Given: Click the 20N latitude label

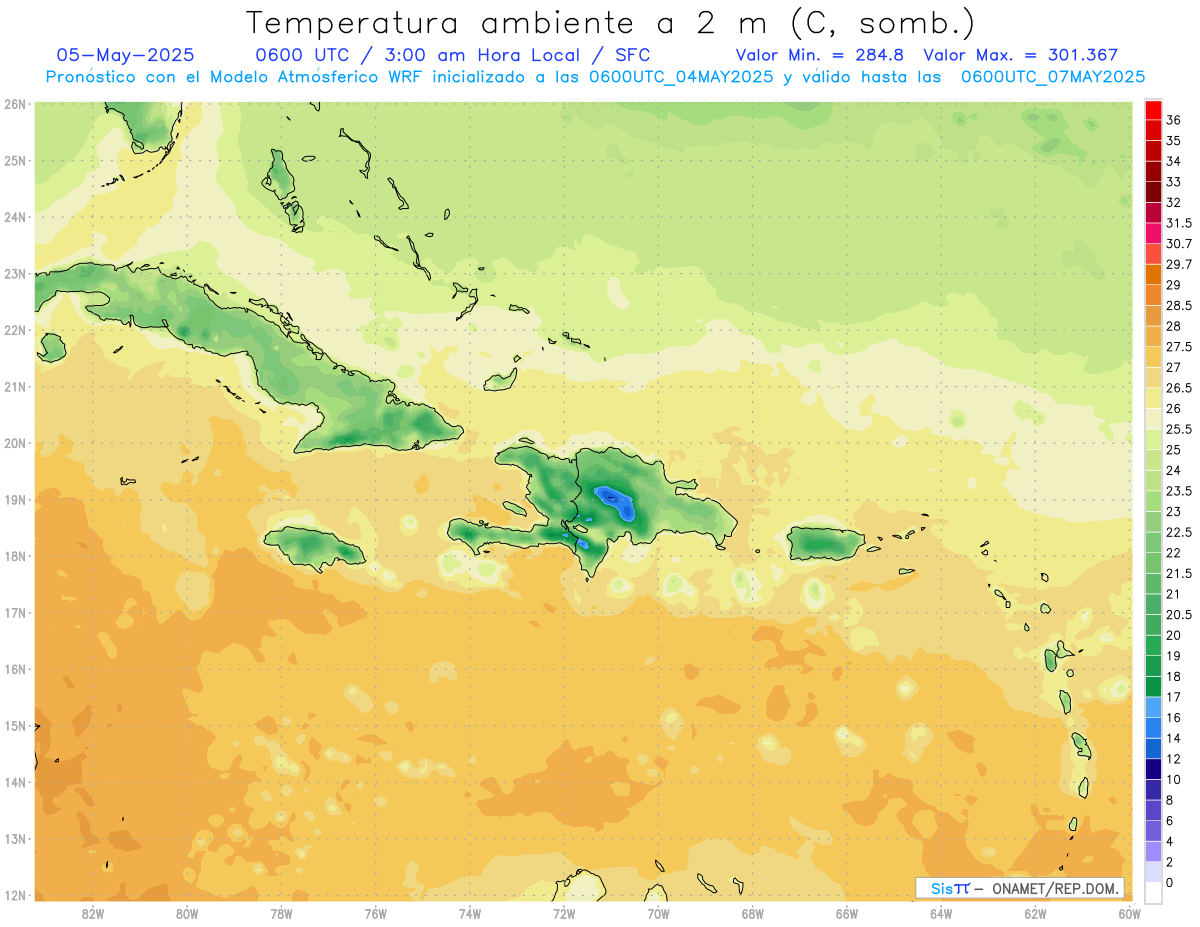Looking at the screenshot, I should pyautogui.click(x=15, y=443).
